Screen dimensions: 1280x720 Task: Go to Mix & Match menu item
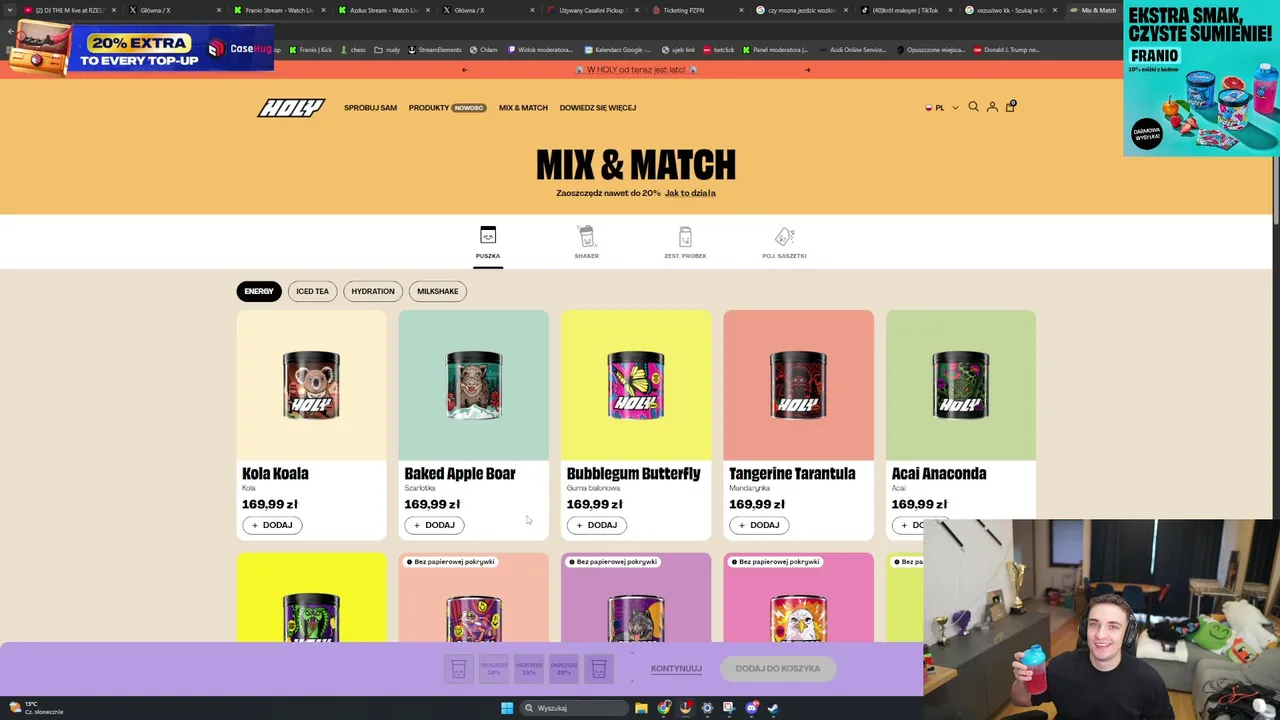pos(523,108)
